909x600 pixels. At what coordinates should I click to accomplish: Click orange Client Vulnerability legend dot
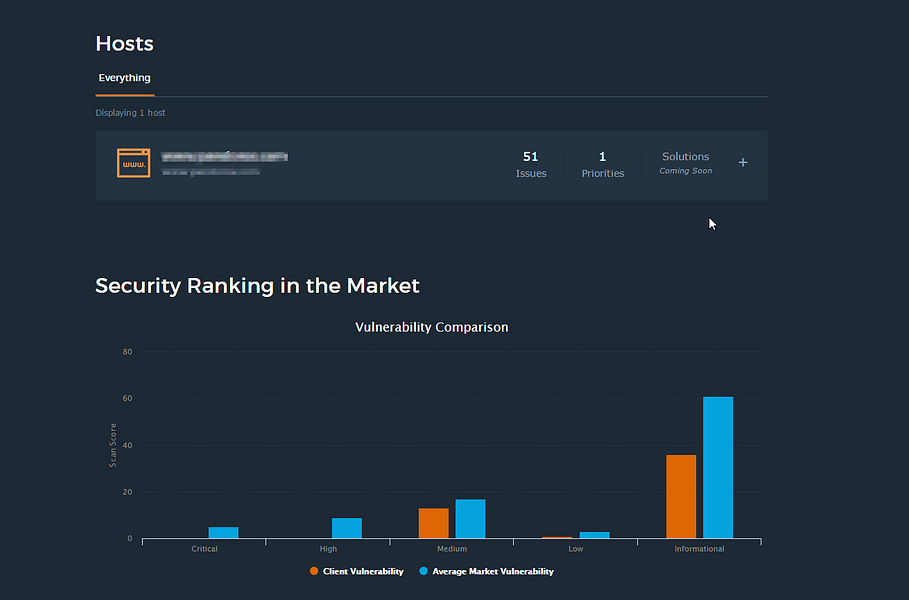coord(314,571)
